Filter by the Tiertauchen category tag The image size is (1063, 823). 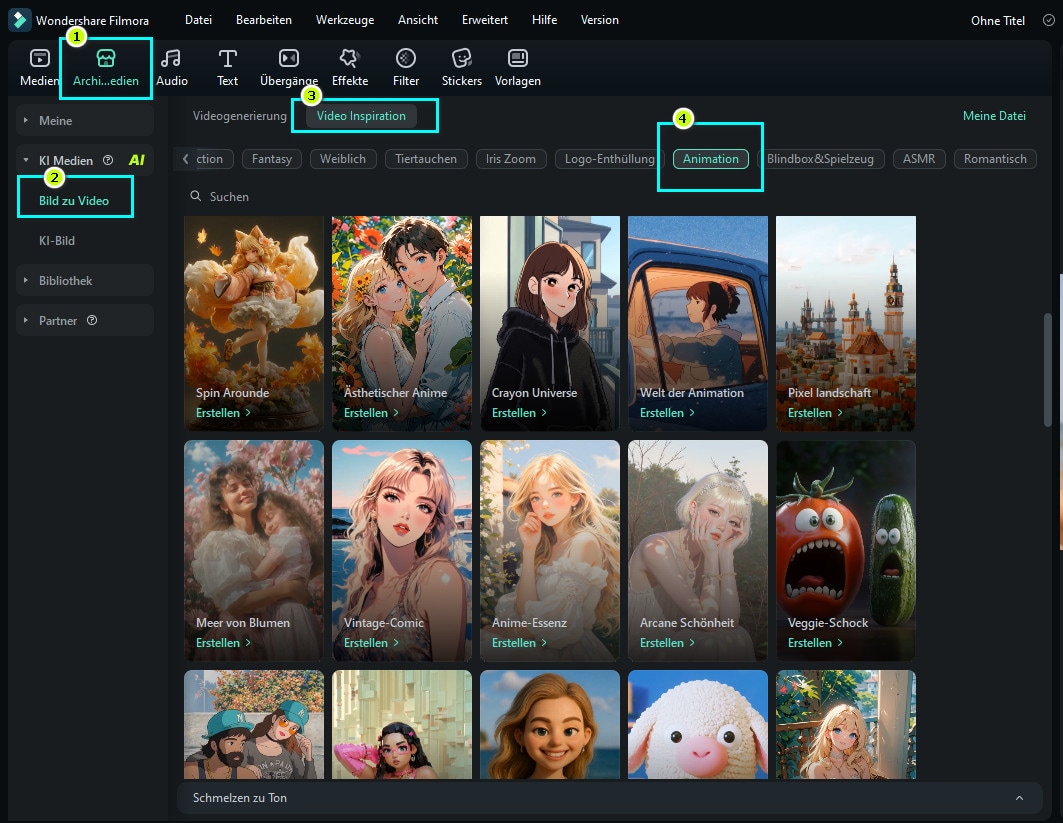pos(426,159)
